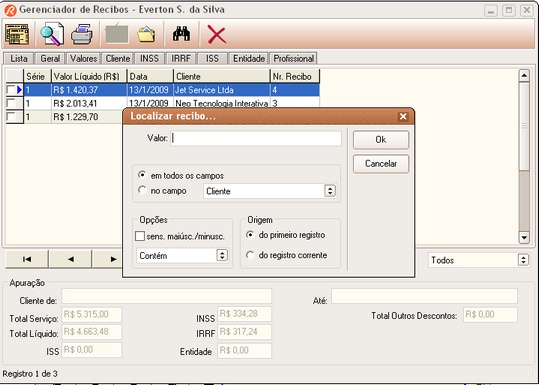Check the R$ 1.229,70 row checkbox

tap(11, 117)
